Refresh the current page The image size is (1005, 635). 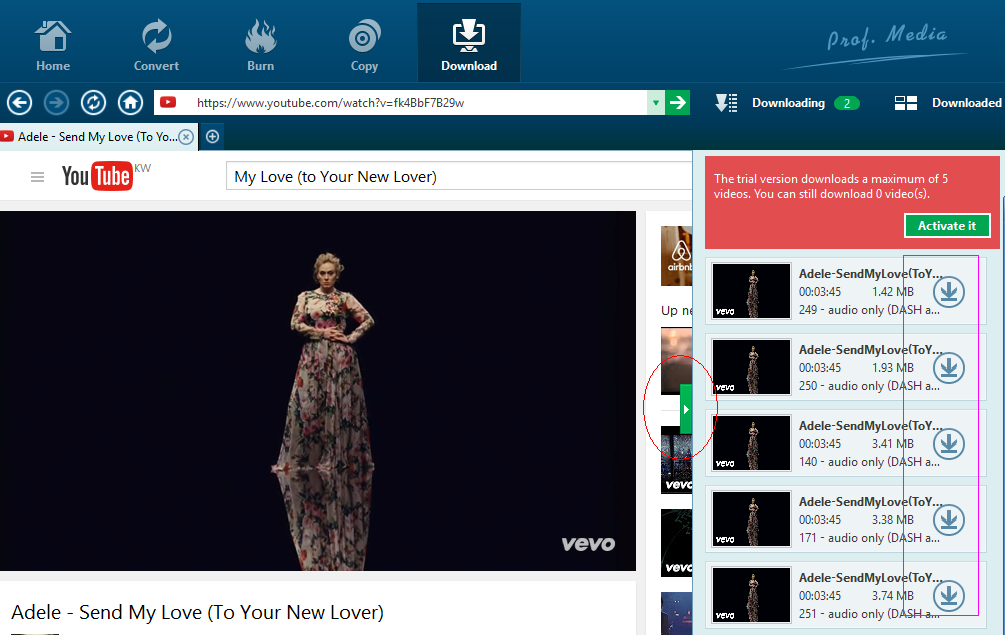pos(94,103)
